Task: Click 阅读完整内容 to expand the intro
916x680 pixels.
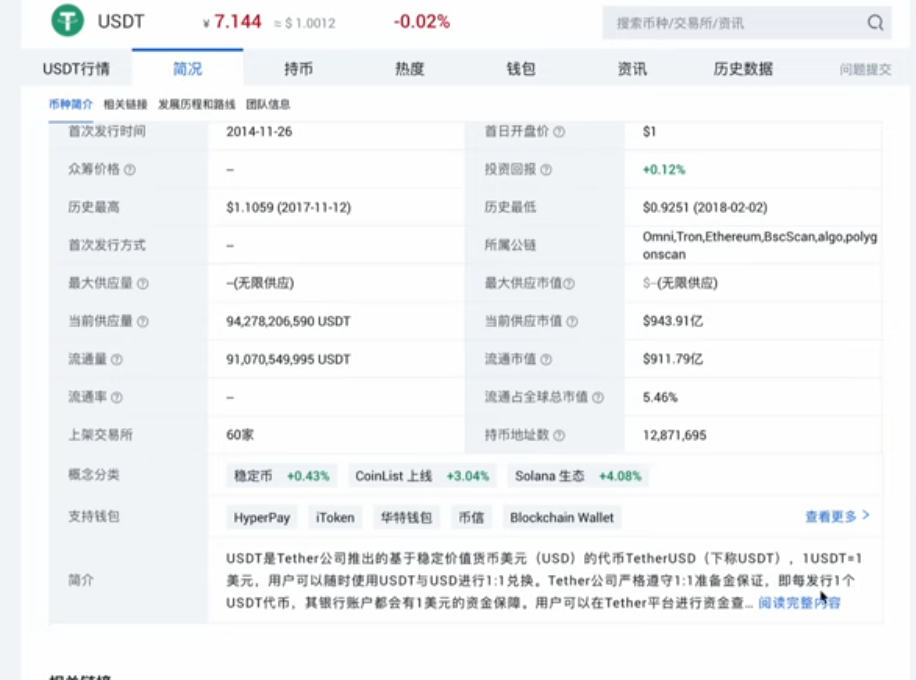Action: coord(799,603)
